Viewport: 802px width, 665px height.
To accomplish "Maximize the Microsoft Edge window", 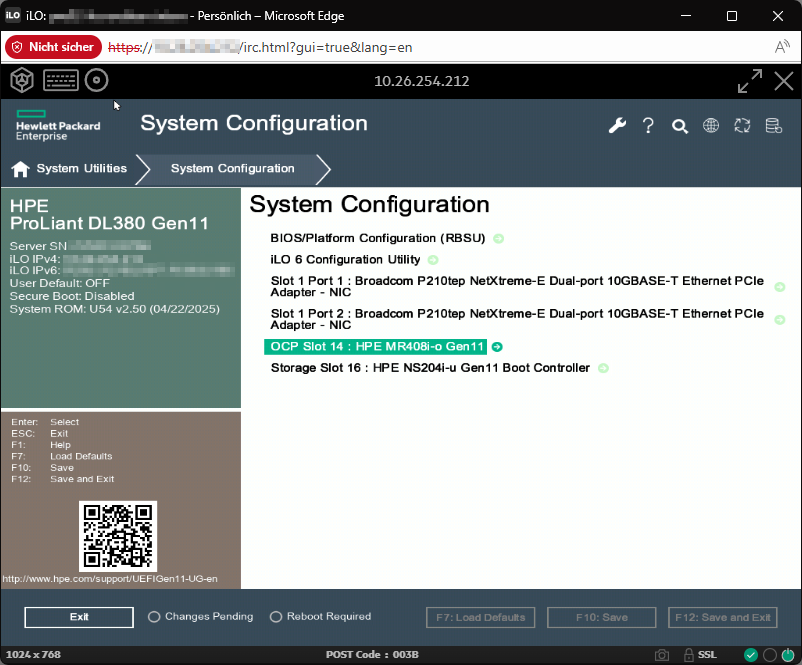I will pyautogui.click(x=732, y=16).
